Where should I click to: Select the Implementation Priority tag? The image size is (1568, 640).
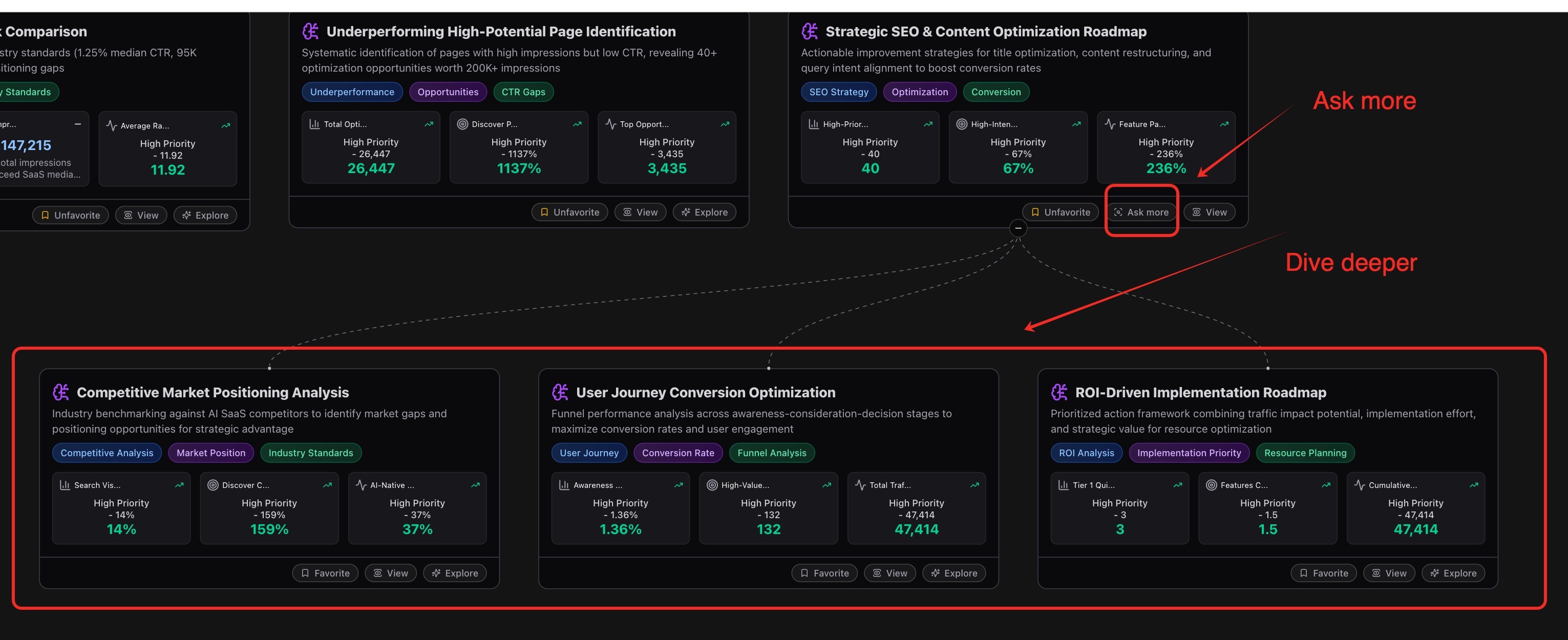[x=1189, y=453]
